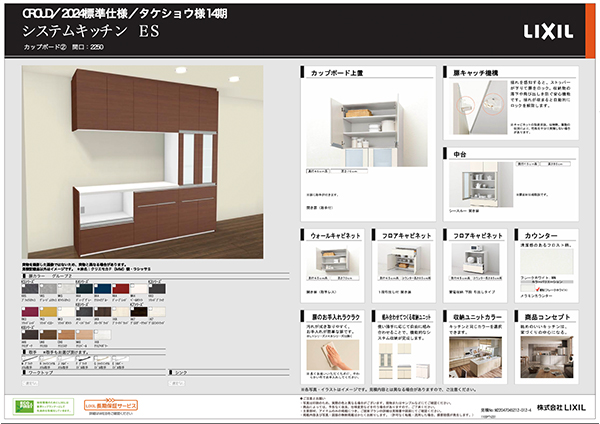Open the 収納ユニットカラー kitchen photo
Viewport: 600px width, 424px height.
tap(475, 357)
